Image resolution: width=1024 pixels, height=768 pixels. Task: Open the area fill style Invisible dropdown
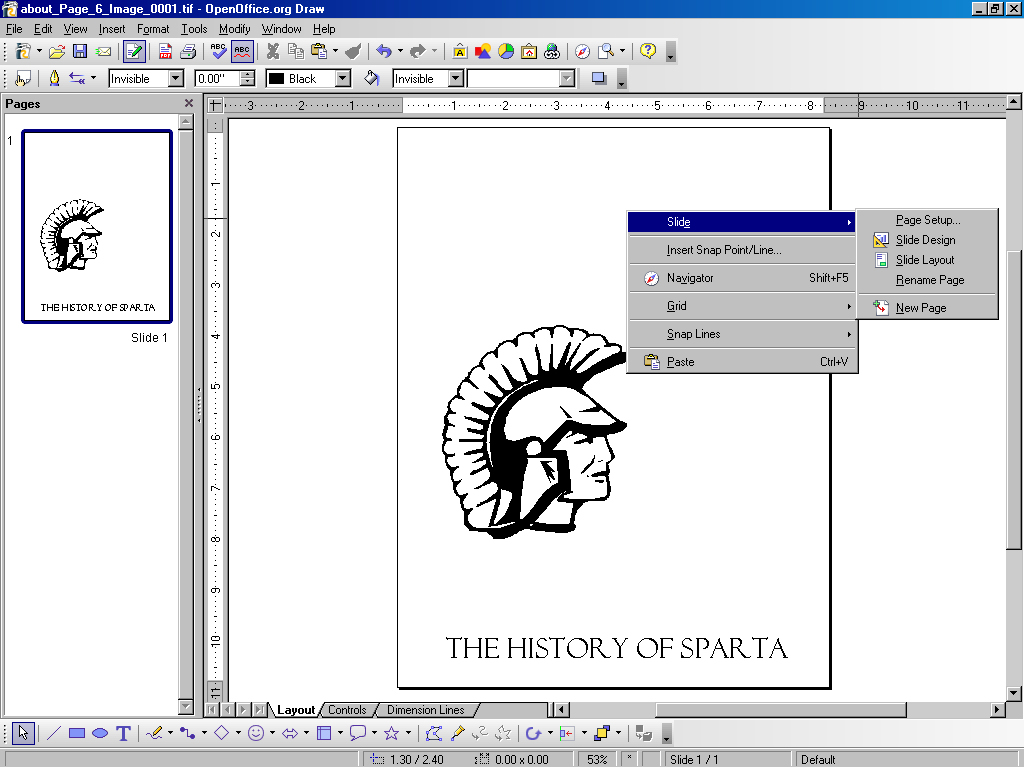pyautogui.click(x=455, y=78)
